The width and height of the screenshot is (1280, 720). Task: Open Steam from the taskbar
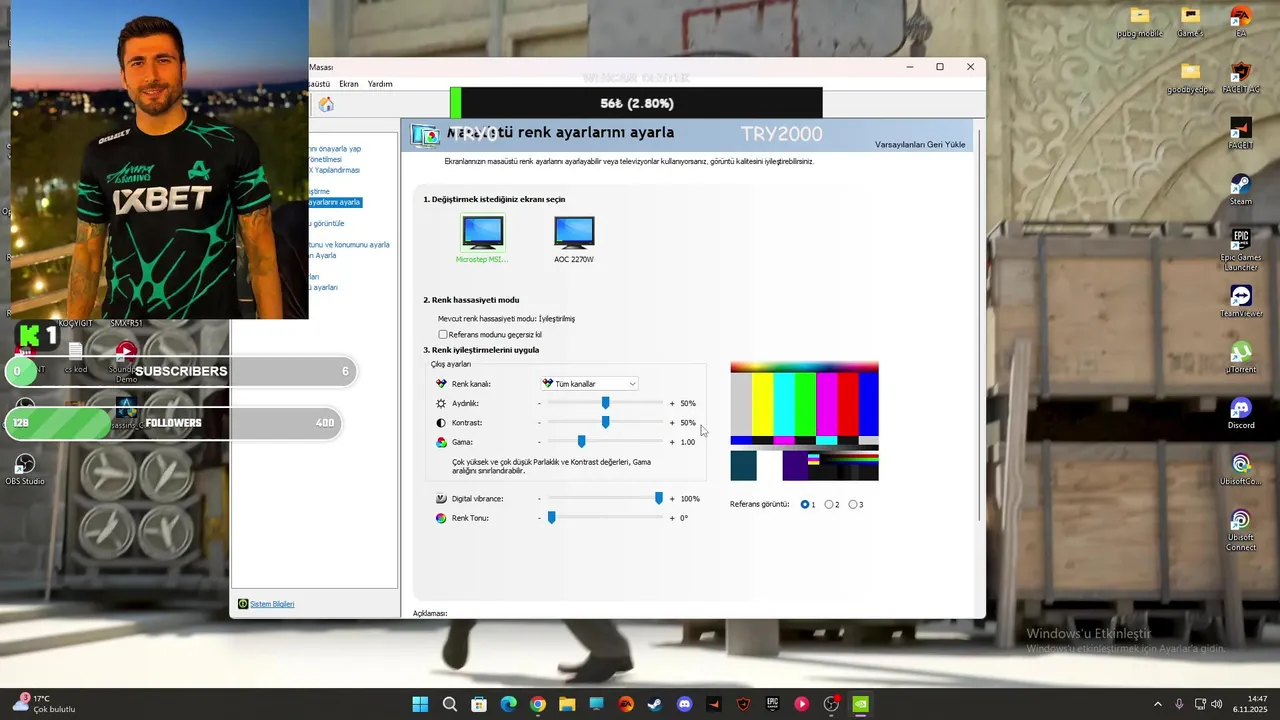655,704
